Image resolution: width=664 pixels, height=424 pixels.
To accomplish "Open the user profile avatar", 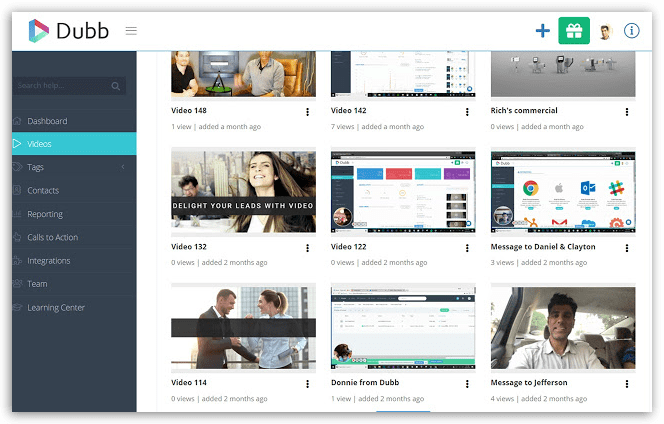I will [605, 31].
